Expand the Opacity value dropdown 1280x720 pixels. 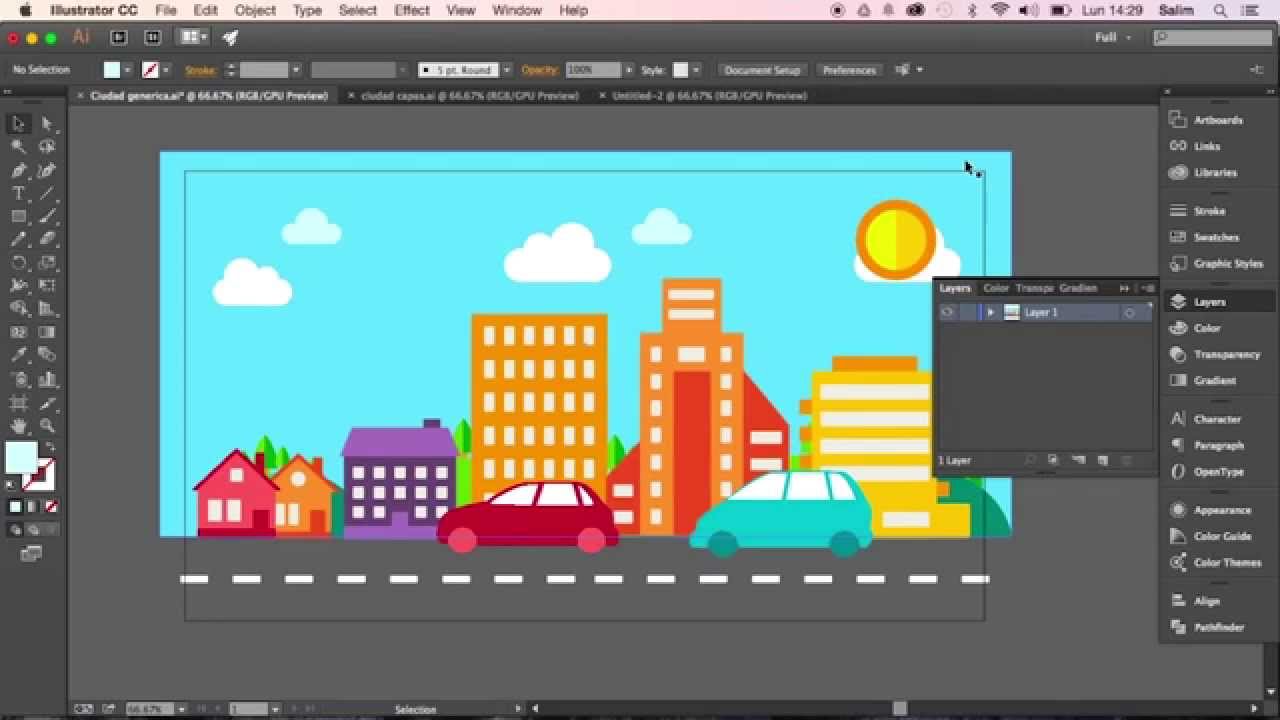click(x=629, y=70)
